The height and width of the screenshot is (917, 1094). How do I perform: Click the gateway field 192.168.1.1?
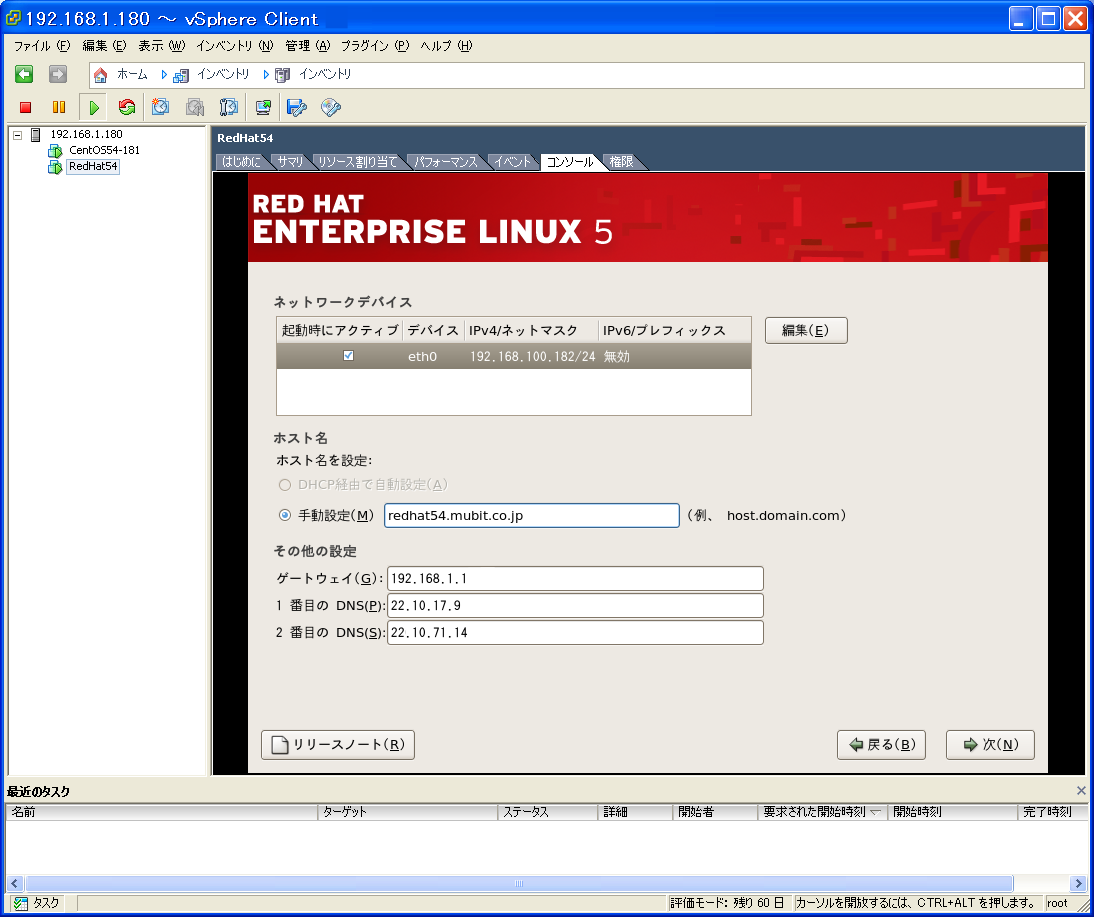(575, 579)
